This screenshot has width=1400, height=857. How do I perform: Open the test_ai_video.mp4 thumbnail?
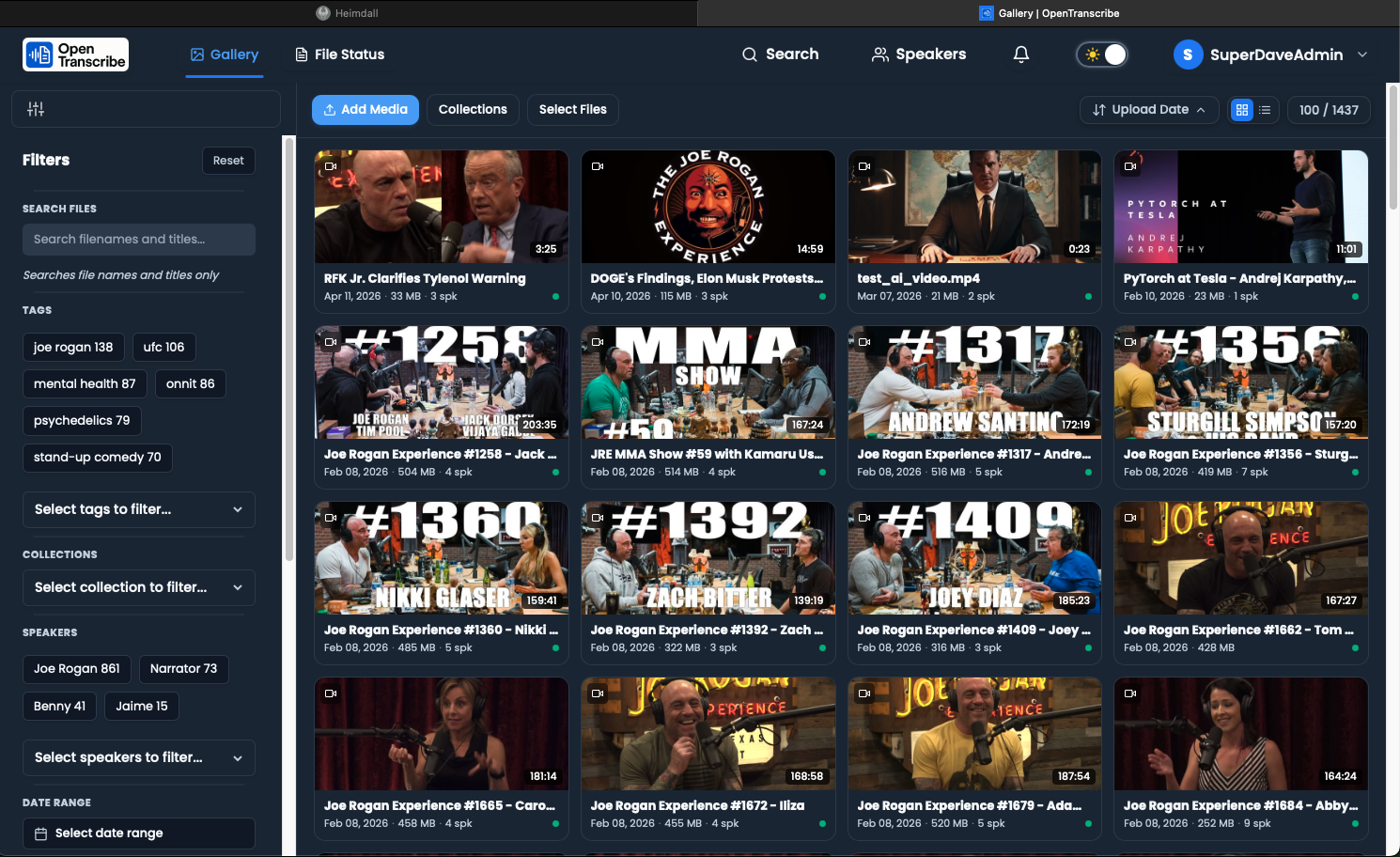[x=974, y=207]
